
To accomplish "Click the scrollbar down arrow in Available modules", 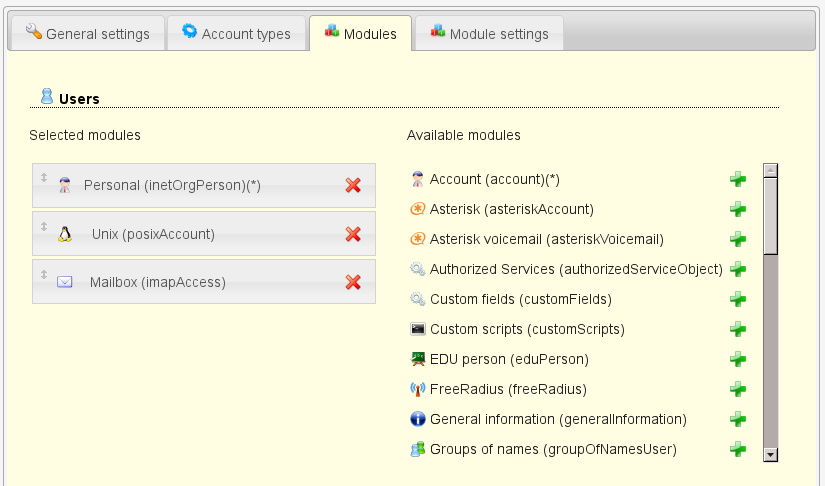I will tap(770, 454).
